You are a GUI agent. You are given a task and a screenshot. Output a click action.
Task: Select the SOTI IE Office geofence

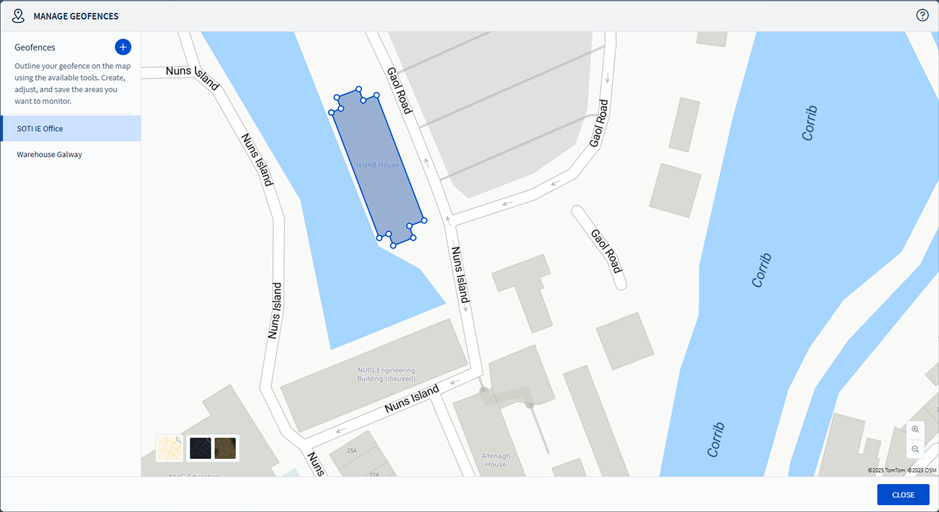pyautogui.click(x=71, y=129)
